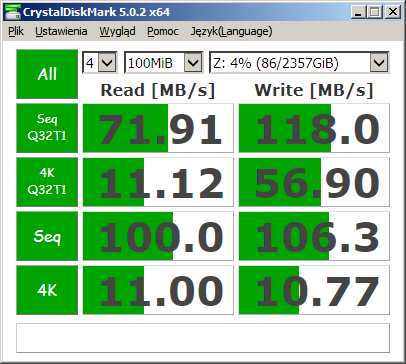
Task: Click the CrystalDiskMark title bar app icon
Action: coord(12,12)
